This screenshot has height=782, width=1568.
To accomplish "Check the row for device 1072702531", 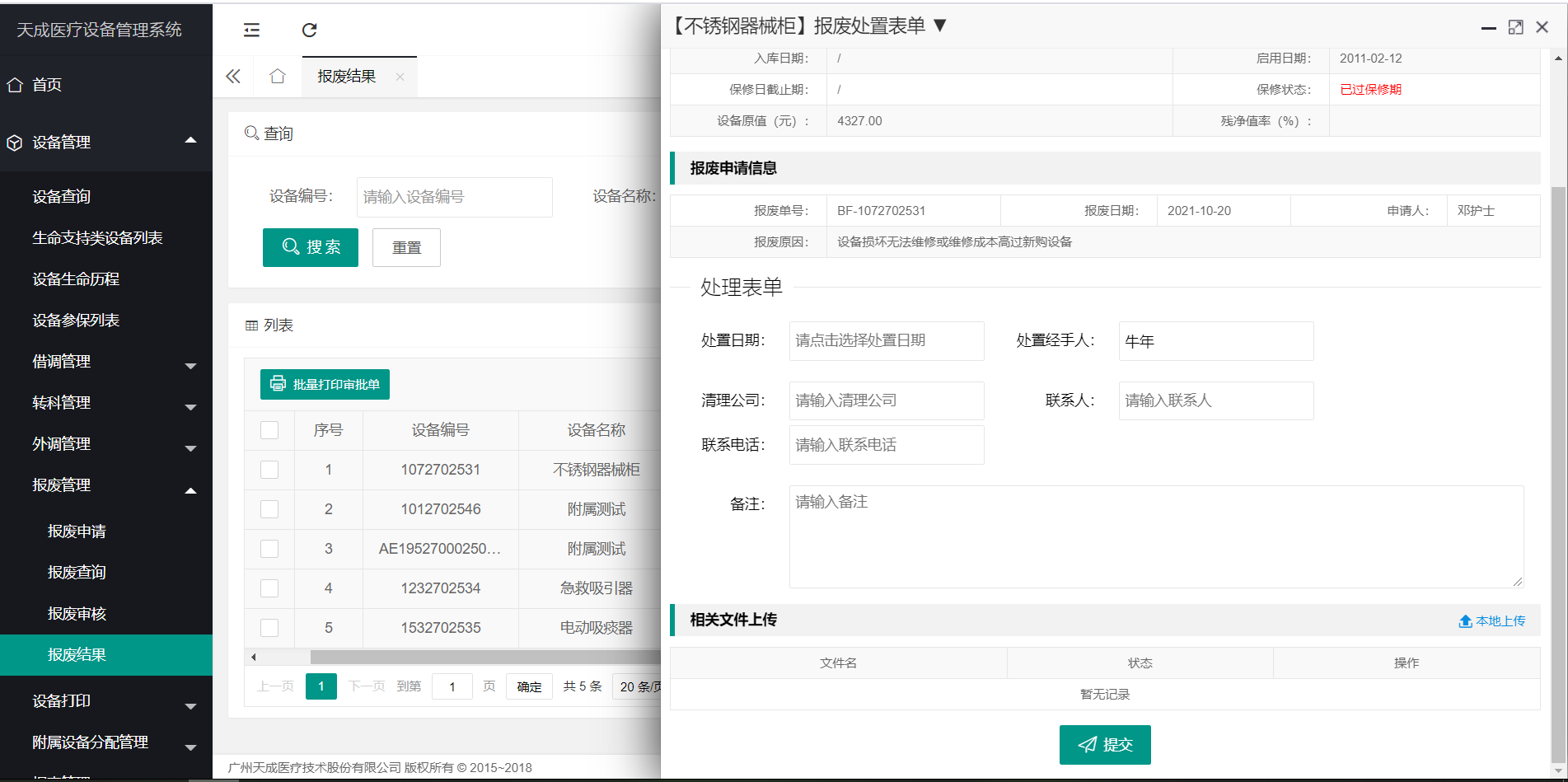I will [x=269, y=470].
